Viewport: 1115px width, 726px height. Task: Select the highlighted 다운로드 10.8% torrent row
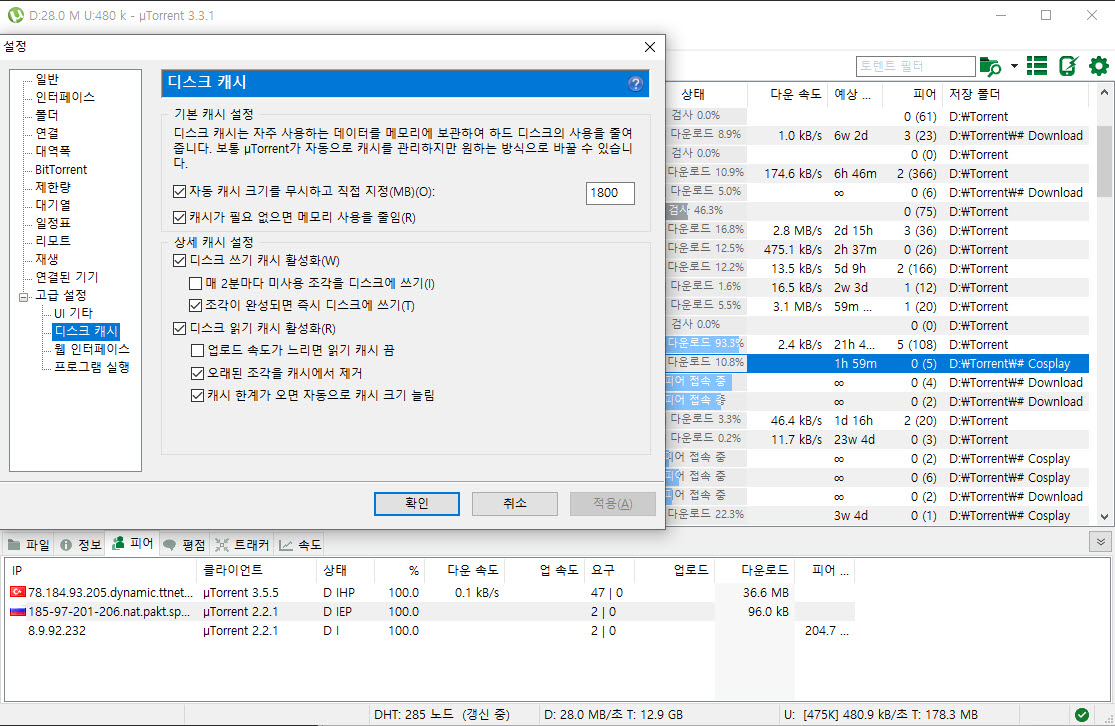point(877,363)
